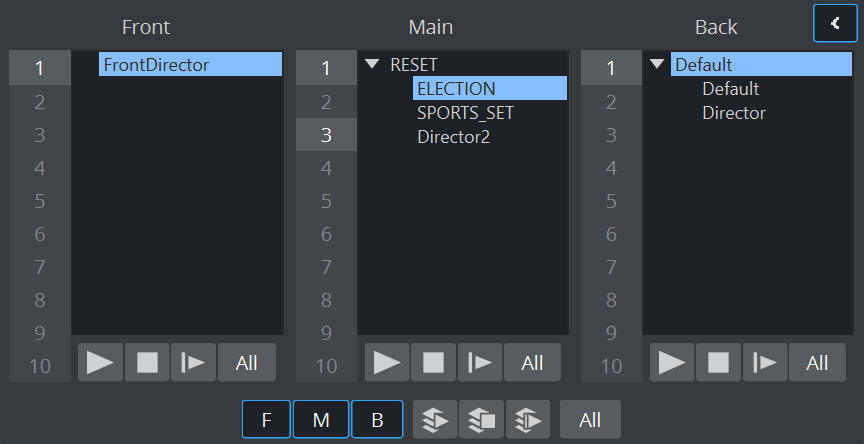Play the Front layer director
864x444 pixels.
[x=100, y=363]
